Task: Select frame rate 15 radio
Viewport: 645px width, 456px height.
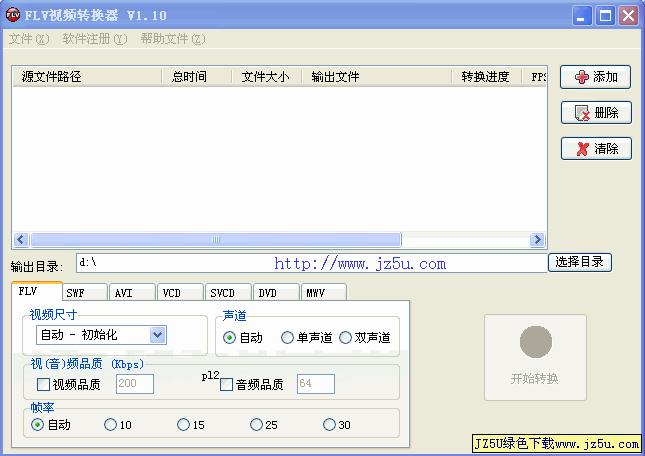Action: (x=183, y=424)
